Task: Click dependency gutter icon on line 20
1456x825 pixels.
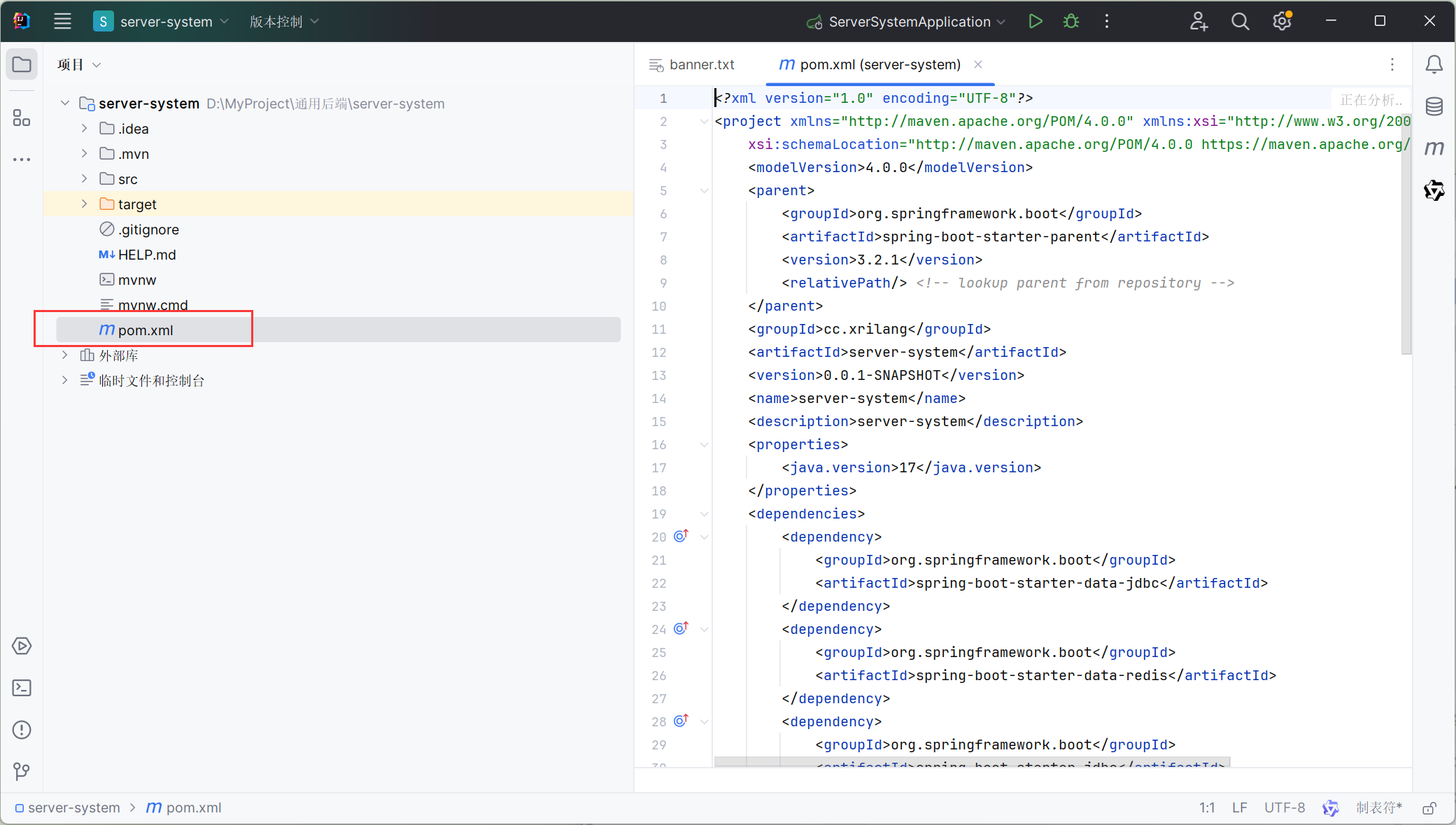Action: tap(681, 536)
